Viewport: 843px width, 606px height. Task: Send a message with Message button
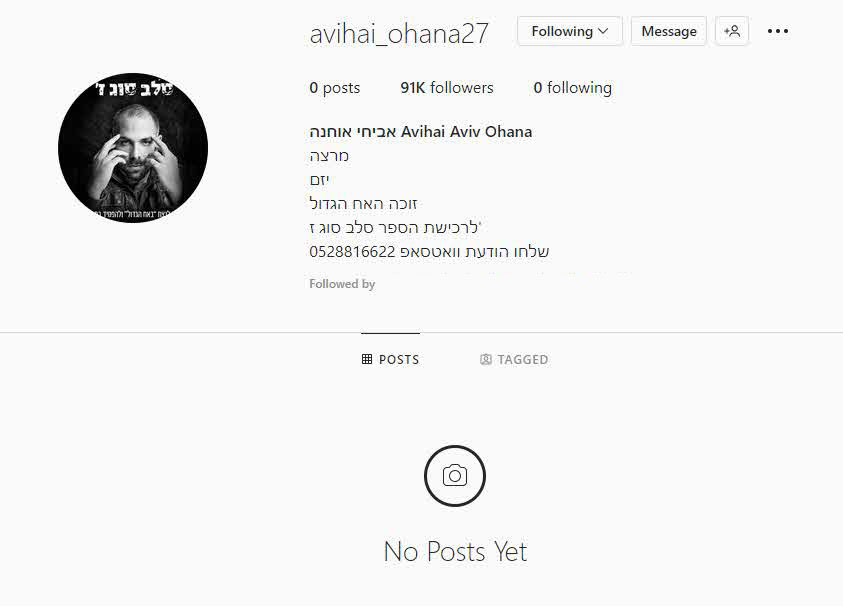point(668,31)
